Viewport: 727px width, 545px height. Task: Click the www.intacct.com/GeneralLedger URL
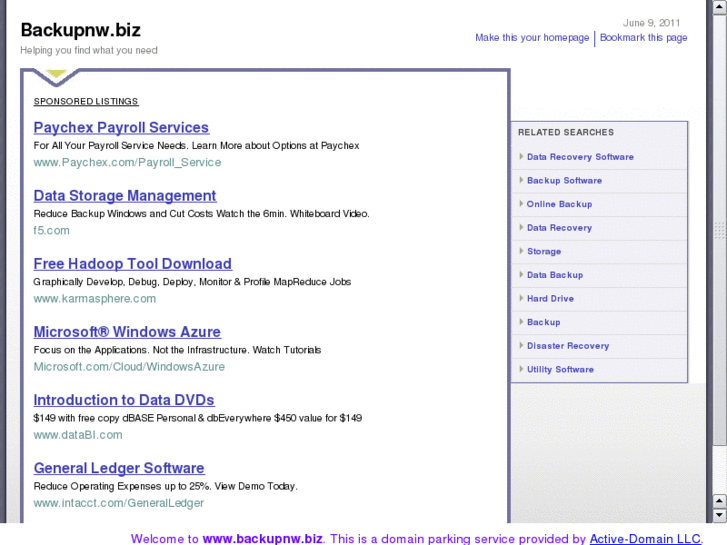tap(119, 503)
